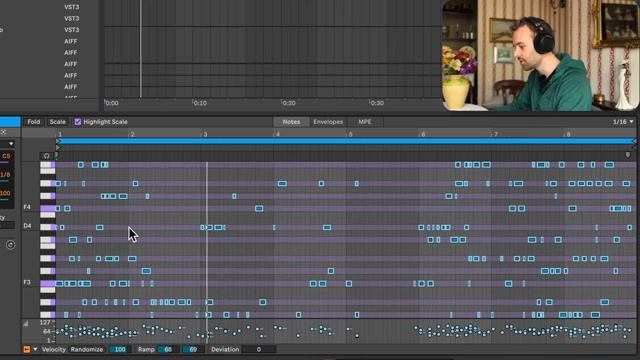This screenshot has width=640, height=360.
Task: Click bar 1 in the clip ruler
Action: tap(60, 134)
